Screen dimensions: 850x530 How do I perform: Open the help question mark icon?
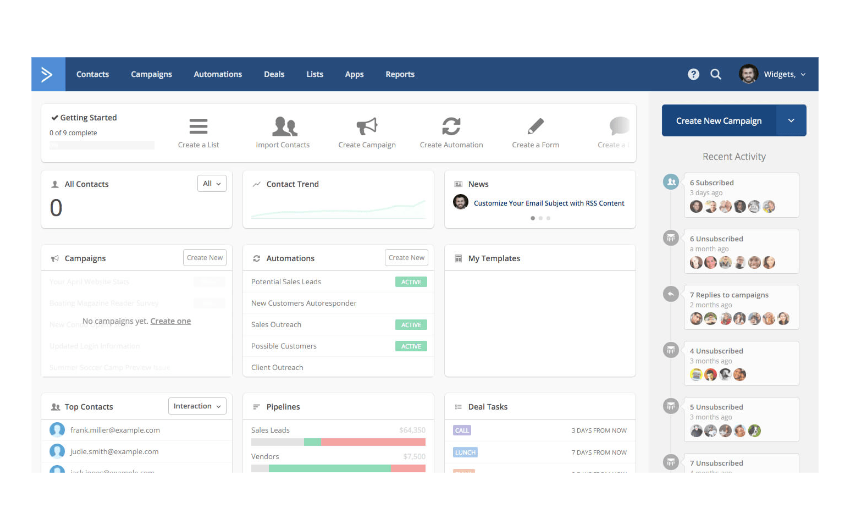(693, 74)
